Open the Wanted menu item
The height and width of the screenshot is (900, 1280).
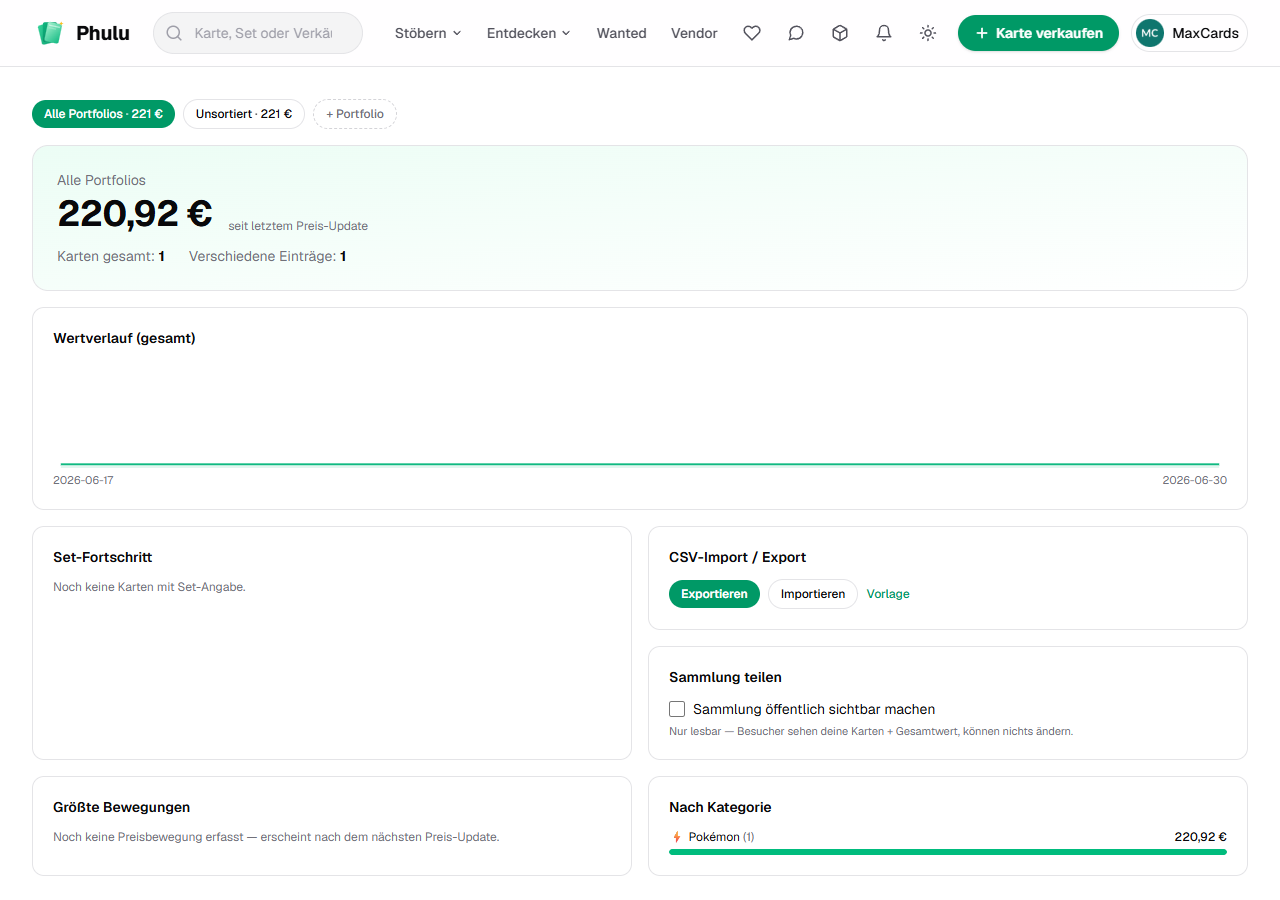click(x=621, y=33)
